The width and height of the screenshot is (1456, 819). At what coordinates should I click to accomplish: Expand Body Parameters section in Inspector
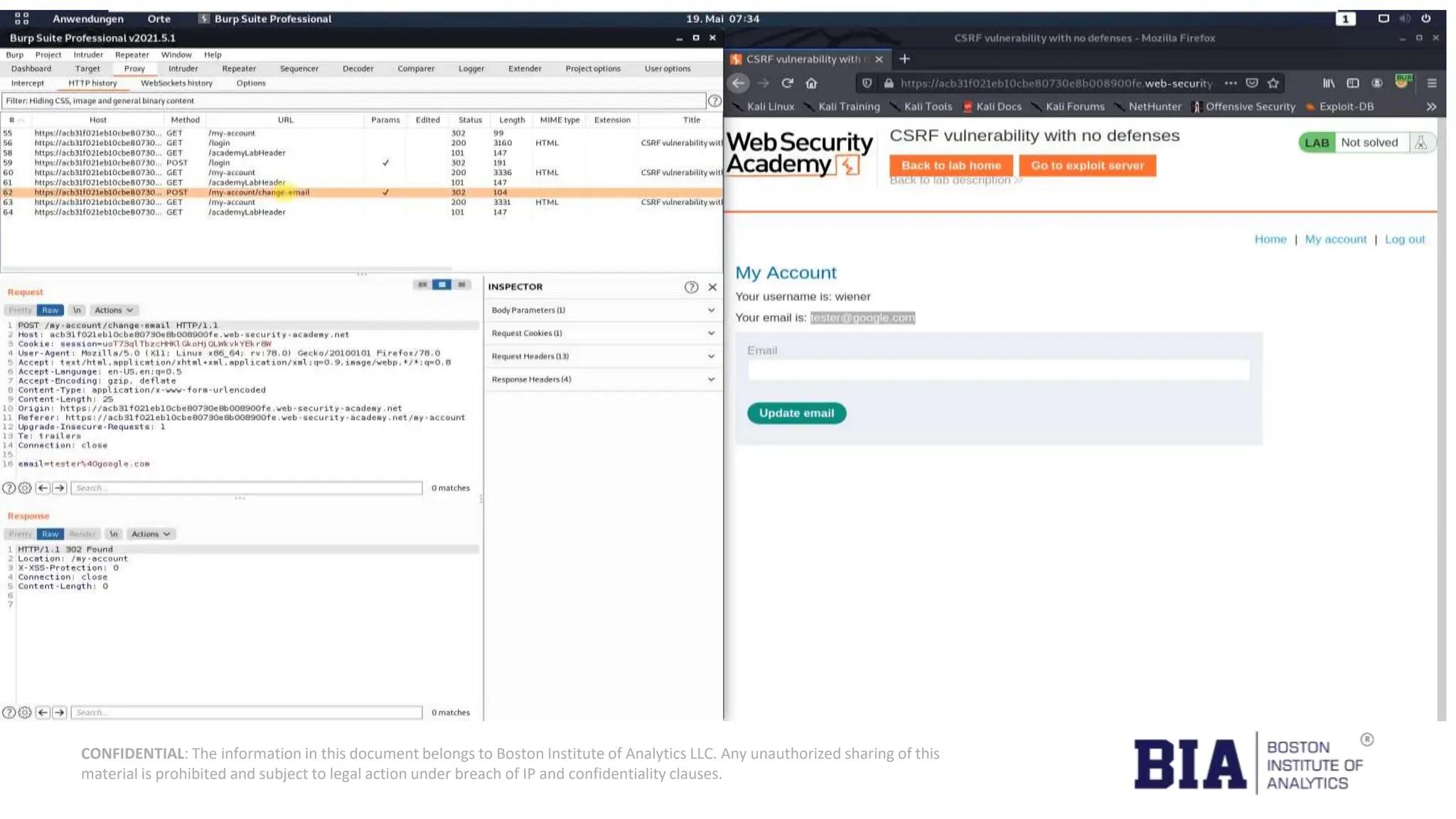coord(601,310)
